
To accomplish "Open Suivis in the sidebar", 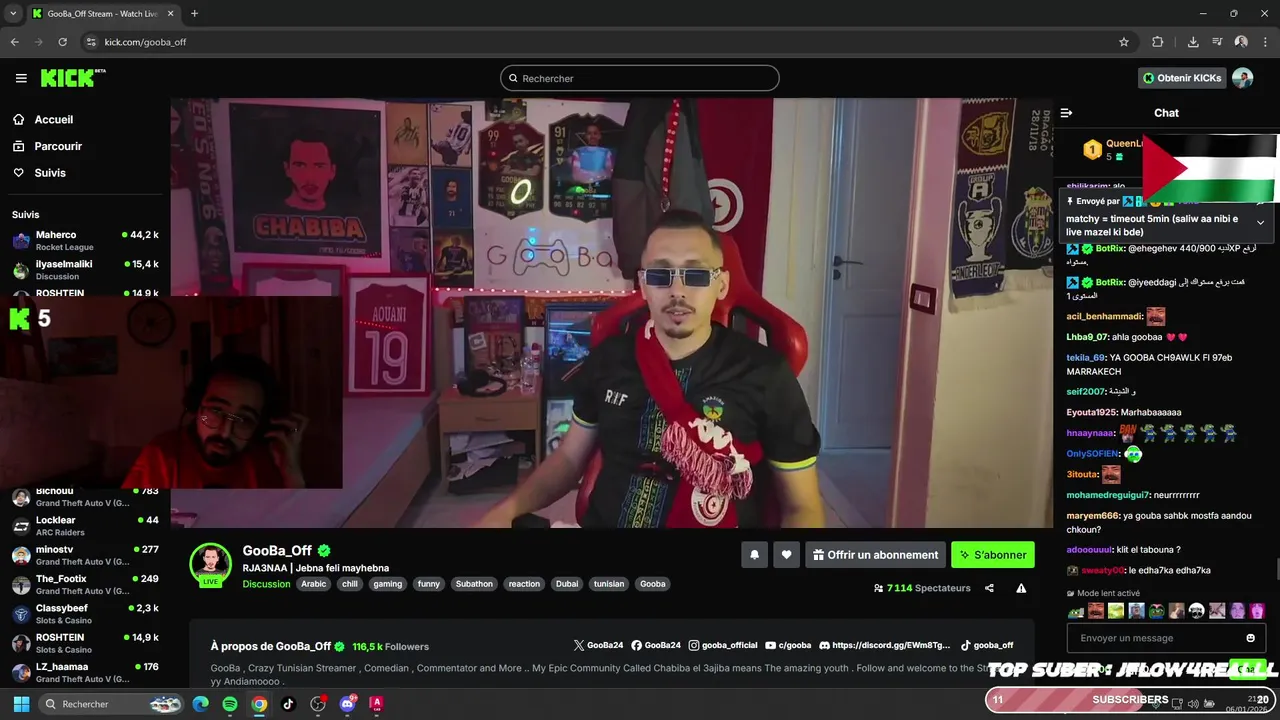I will [x=50, y=173].
